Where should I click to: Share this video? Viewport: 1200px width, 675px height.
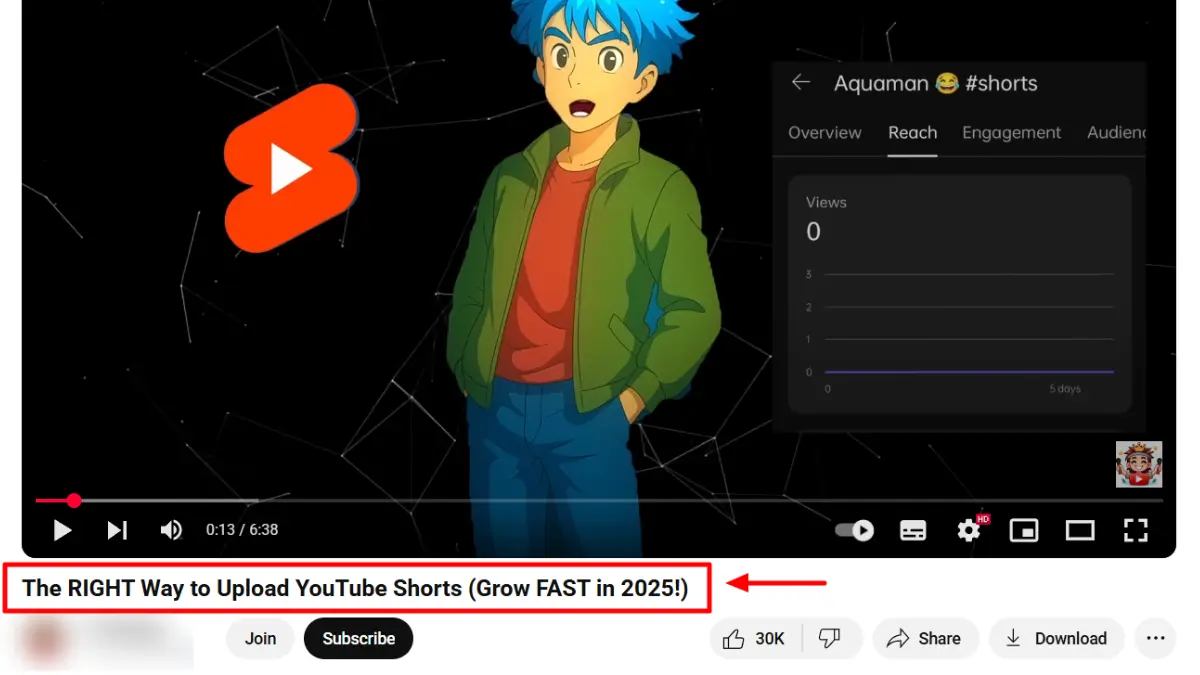925,638
